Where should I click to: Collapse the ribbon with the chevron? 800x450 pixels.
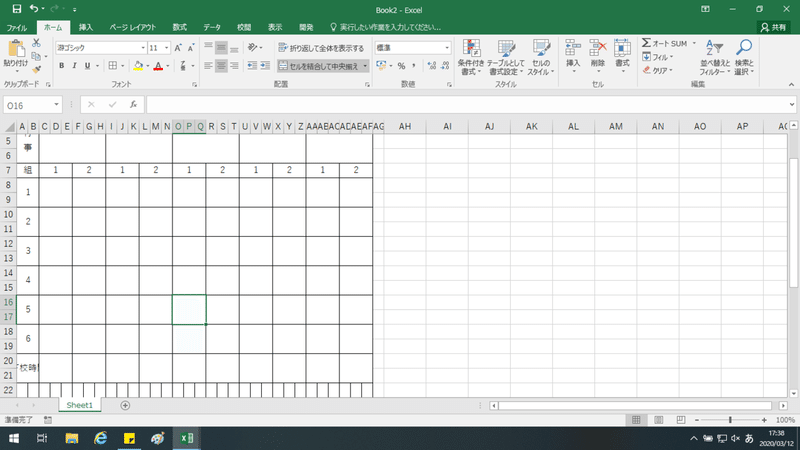[x=791, y=84]
